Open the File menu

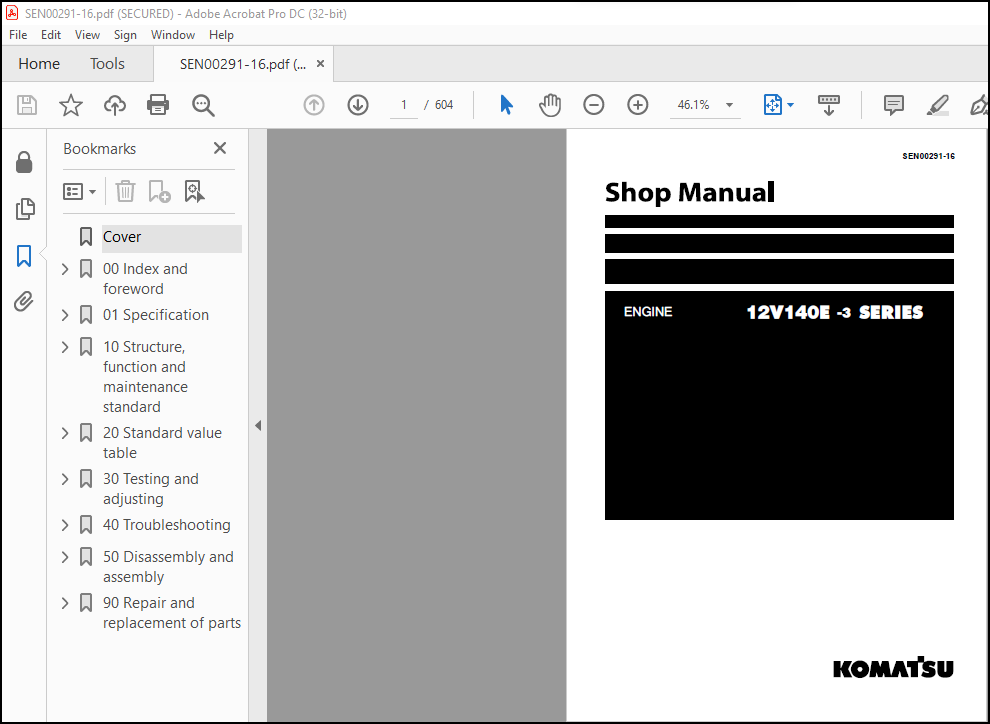(18, 35)
